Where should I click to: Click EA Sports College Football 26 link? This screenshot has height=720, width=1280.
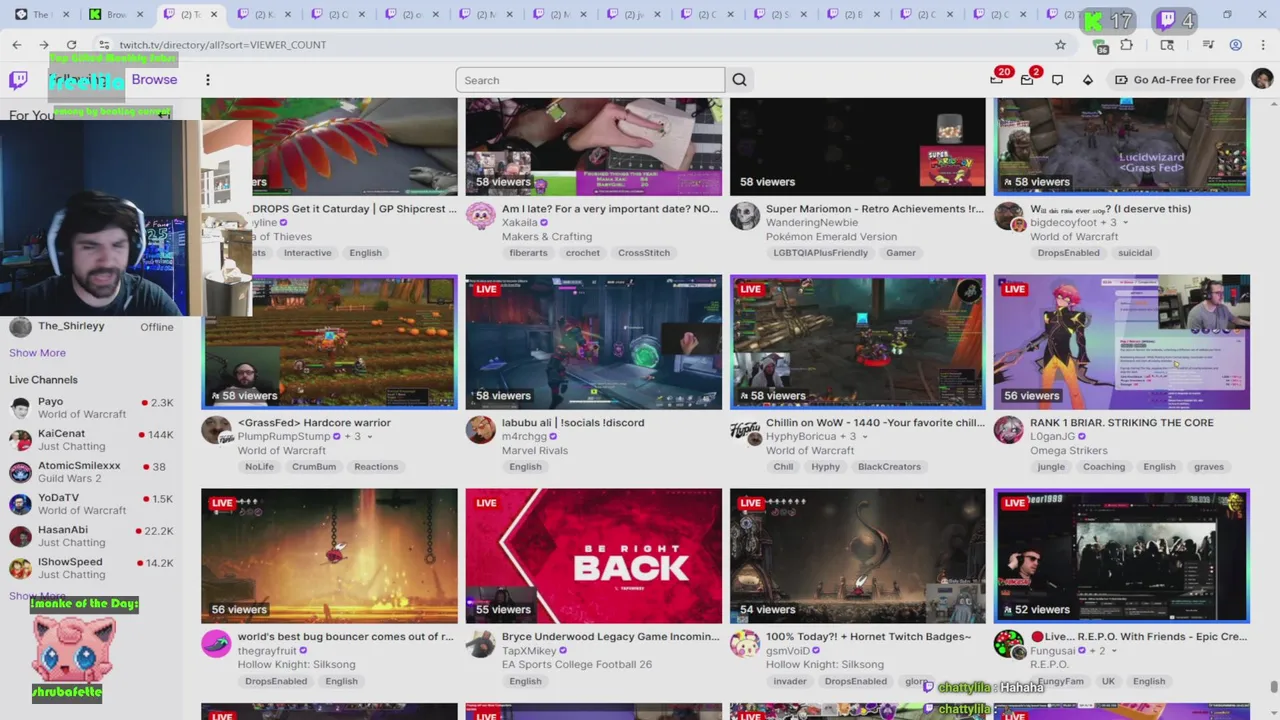point(577,665)
